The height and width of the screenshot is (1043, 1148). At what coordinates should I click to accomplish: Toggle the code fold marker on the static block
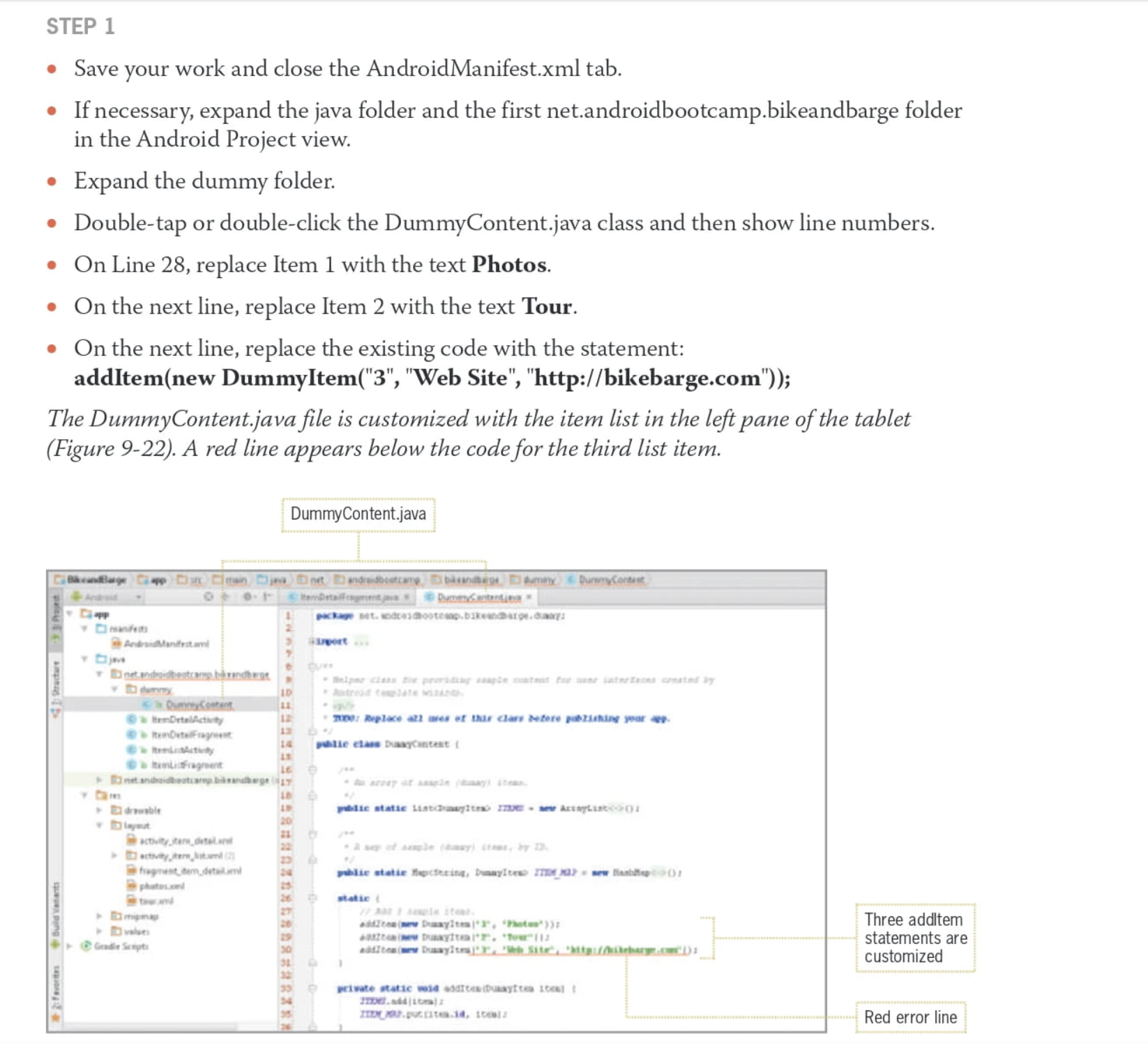(312, 899)
